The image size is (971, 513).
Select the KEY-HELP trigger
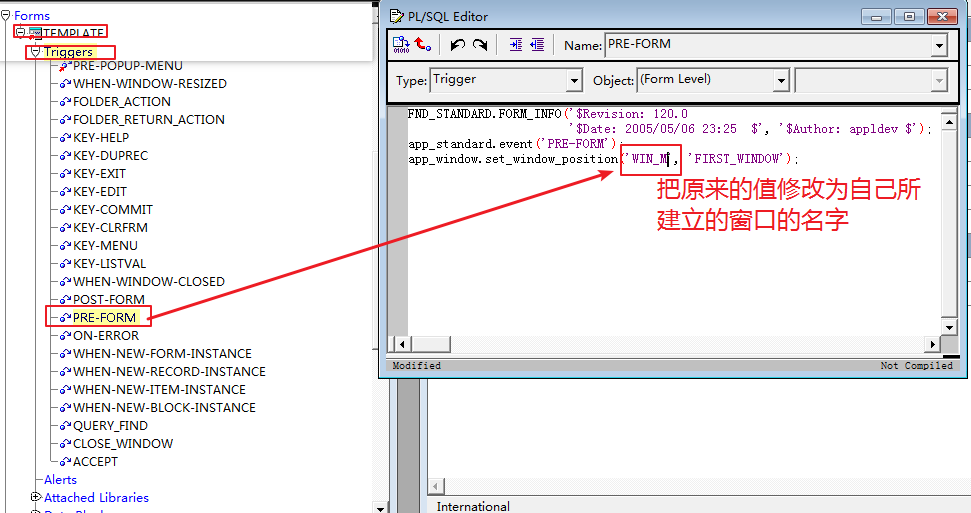[x=101, y=138]
